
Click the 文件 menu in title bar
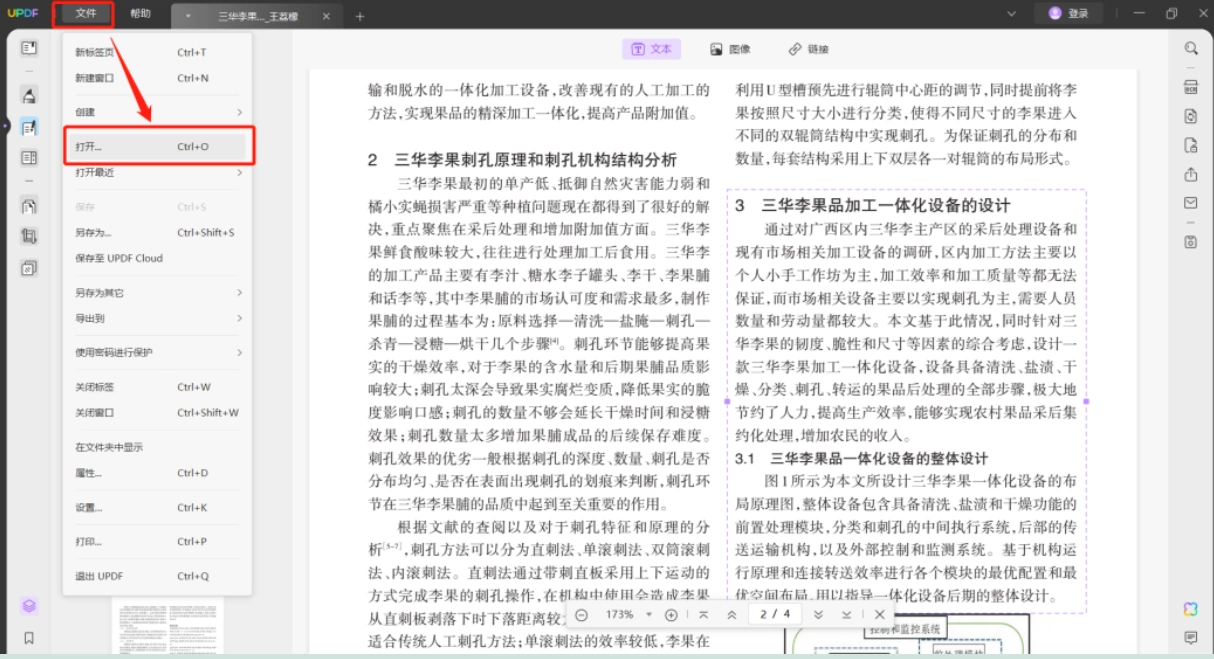click(85, 14)
